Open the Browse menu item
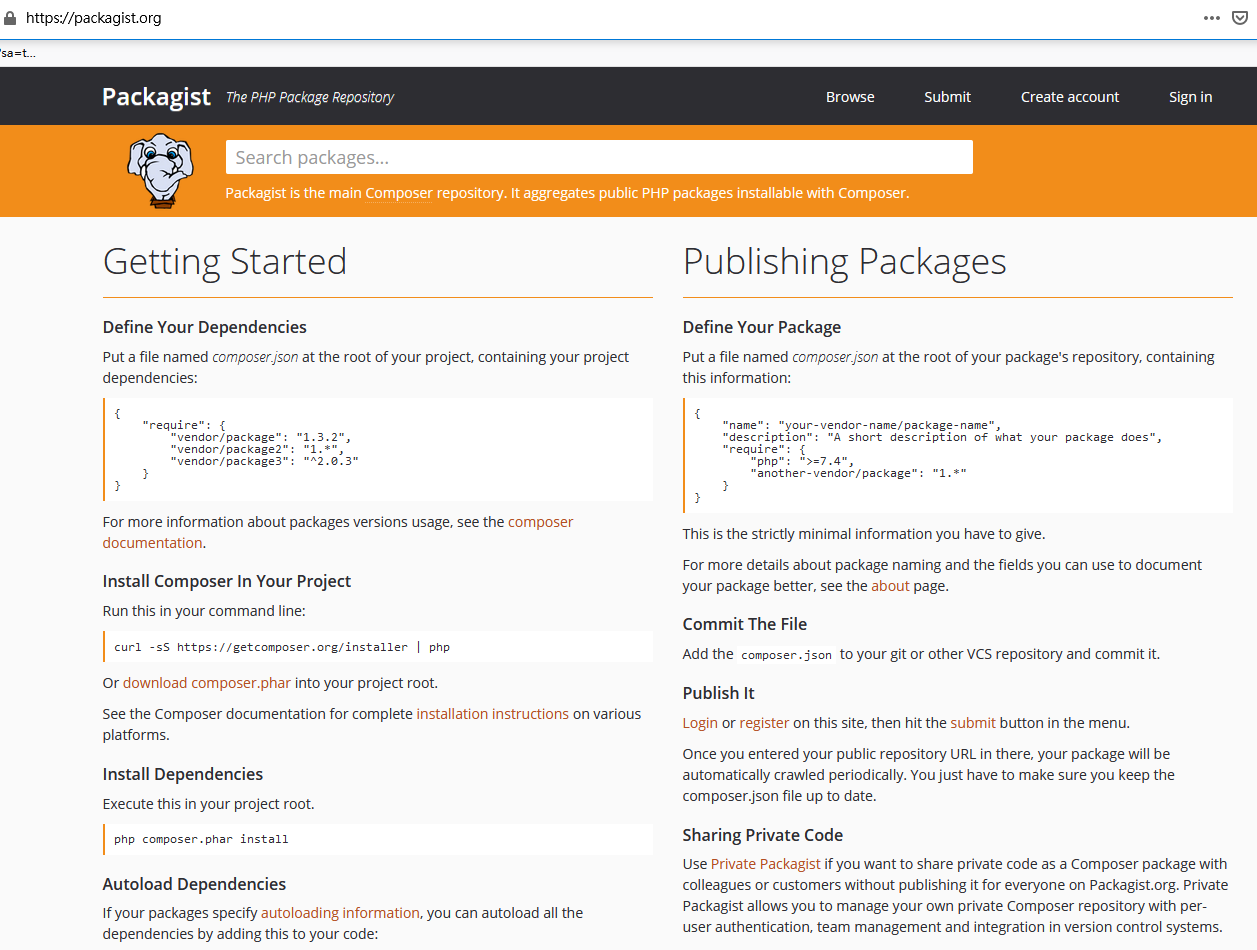This screenshot has height=950, width=1257. point(850,97)
